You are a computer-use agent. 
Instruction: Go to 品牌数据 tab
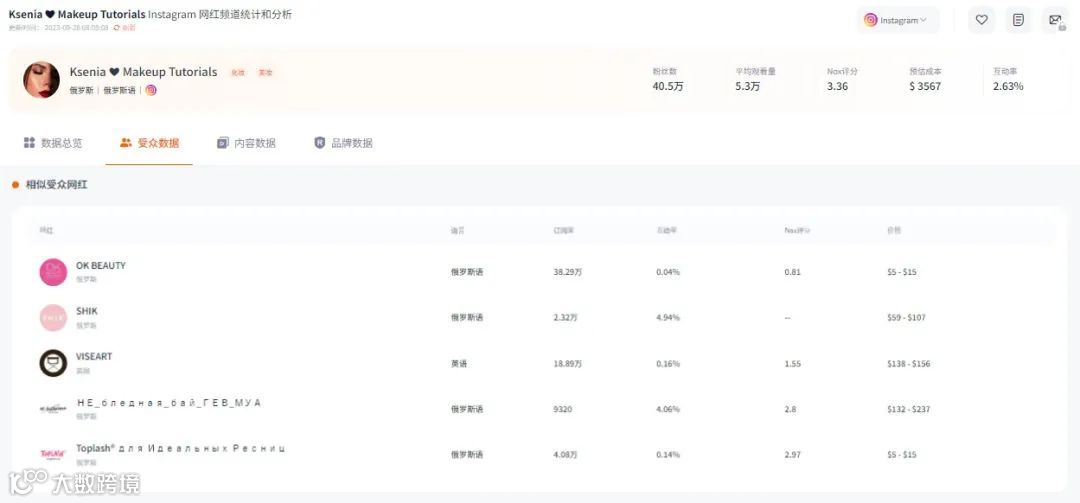pos(343,143)
